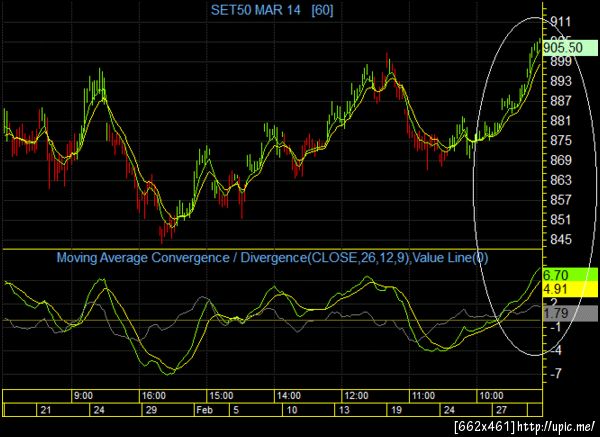Click the -7 MACD axis label
The width and height of the screenshot is (600, 437).
click(556, 373)
